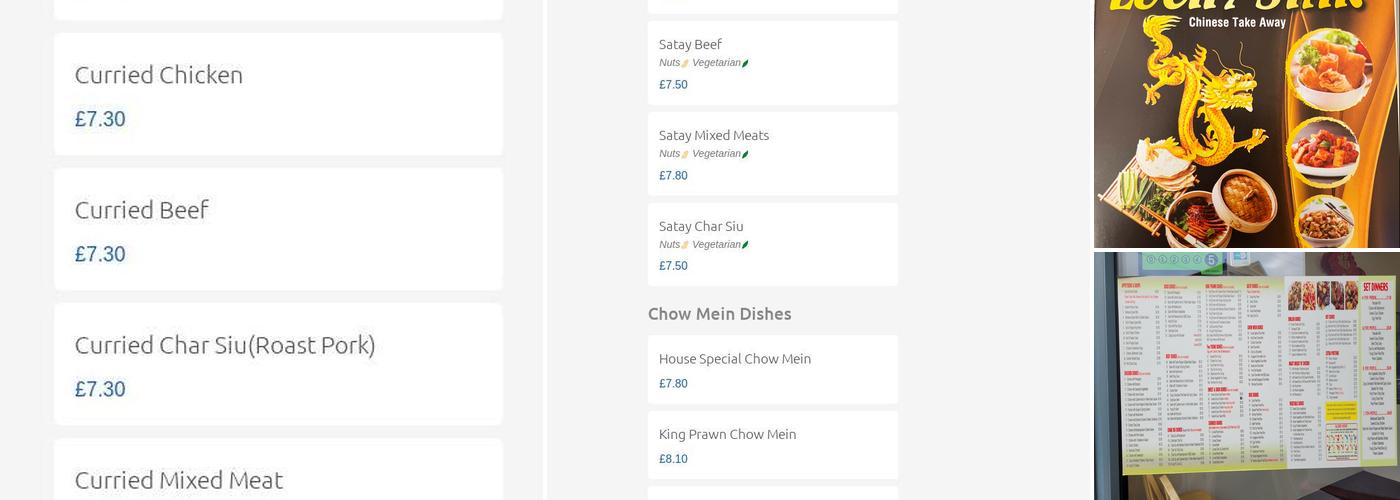Viewport: 1400px width, 500px height.
Task: Click the £8.10 King Prawn Chow Mein price
Action: pyautogui.click(x=673, y=459)
